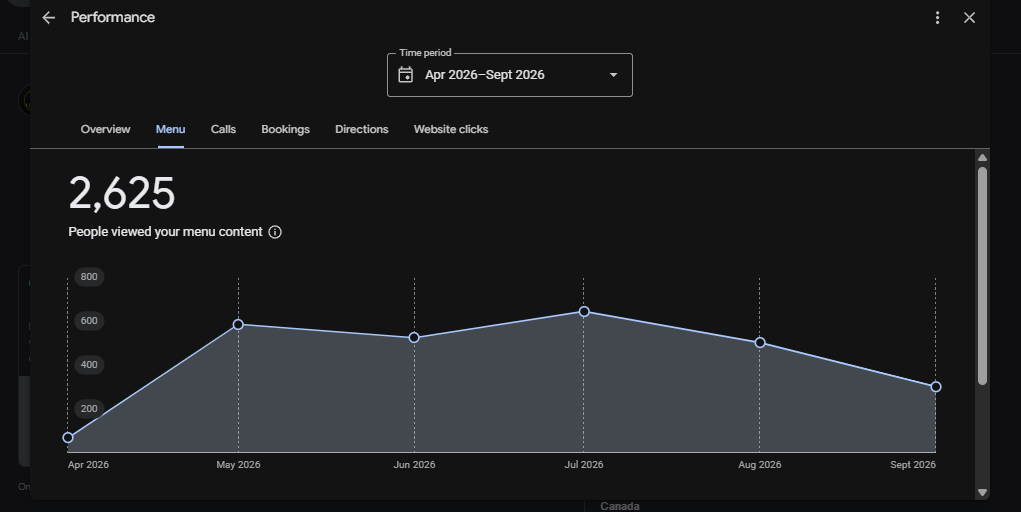Viewport: 1021px width, 512px height.
Task: Select the Jul 2026 peak data point
Action: [584, 312]
